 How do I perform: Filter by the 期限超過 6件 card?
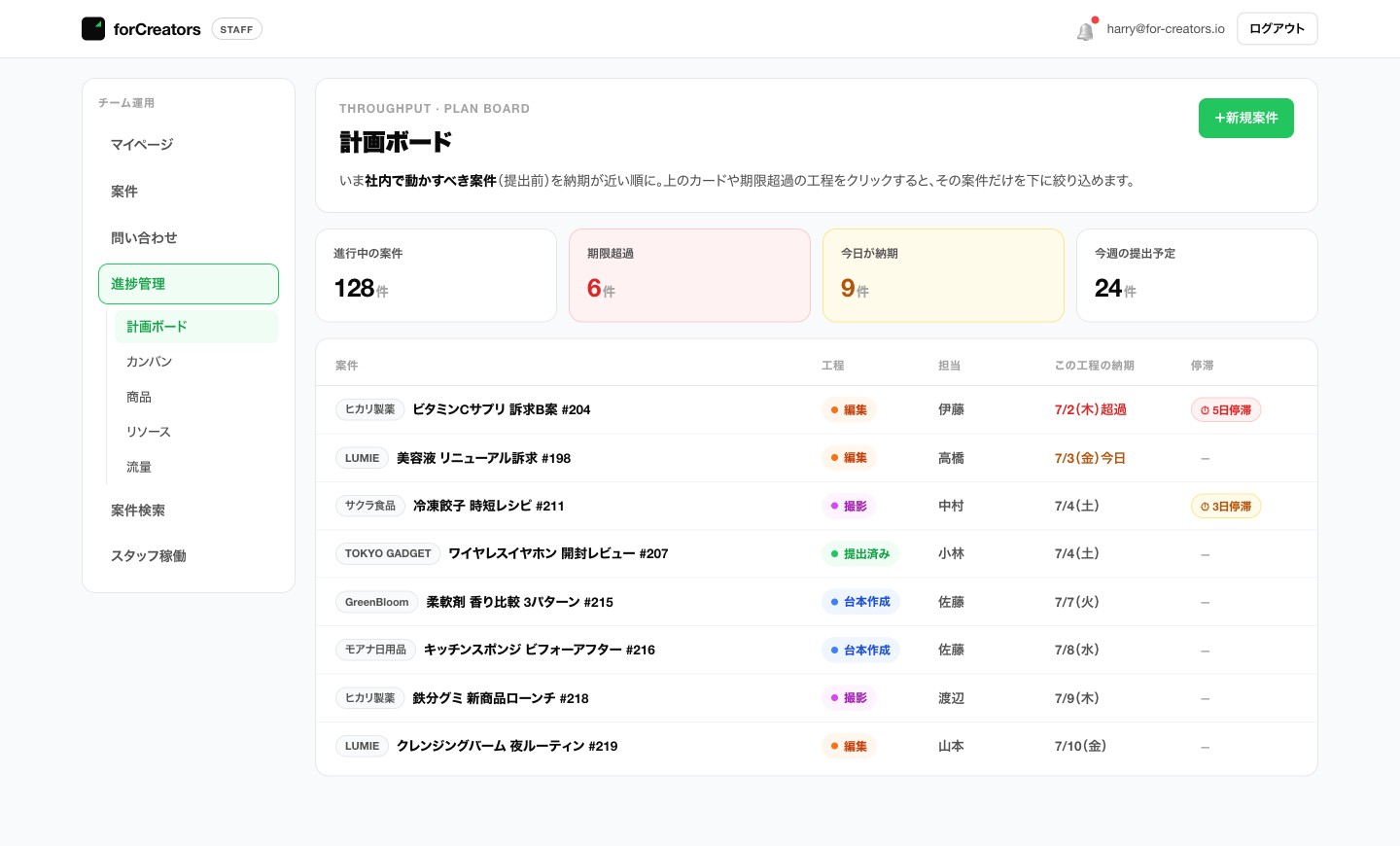click(x=689, y=275)
